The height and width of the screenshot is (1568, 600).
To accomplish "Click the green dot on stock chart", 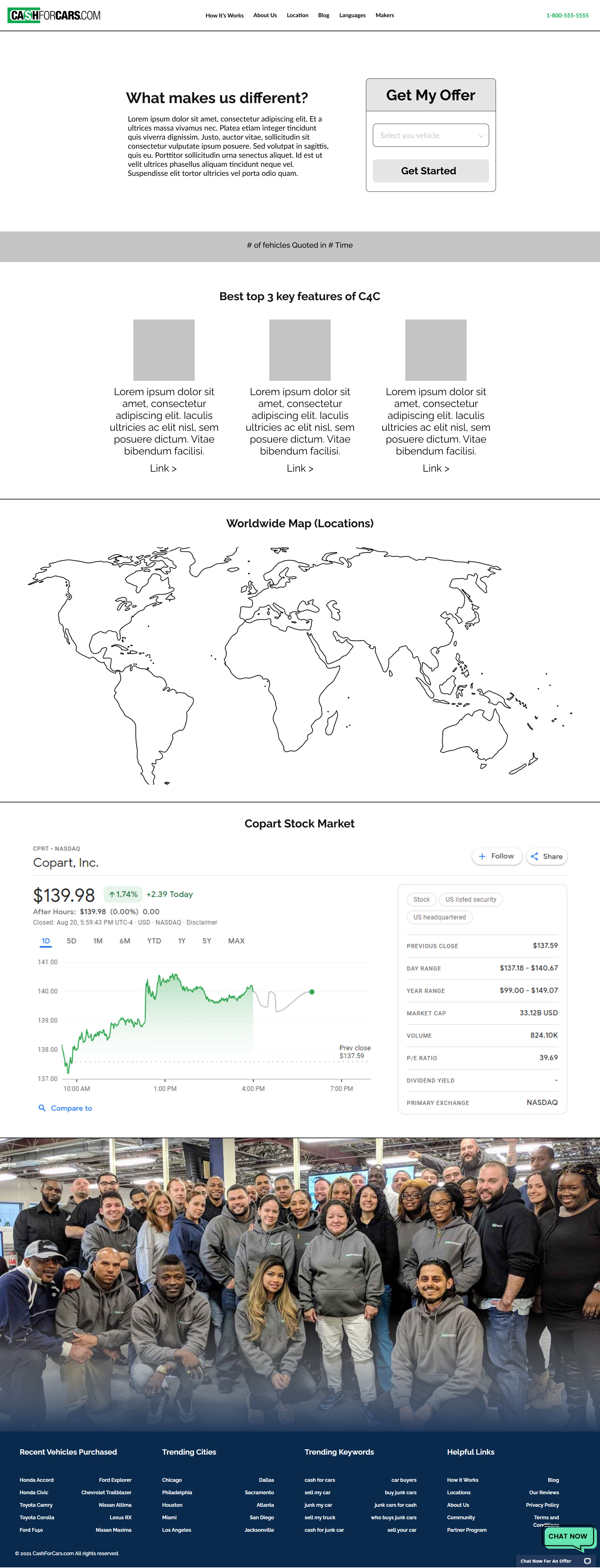I will [x=312, y=992].
